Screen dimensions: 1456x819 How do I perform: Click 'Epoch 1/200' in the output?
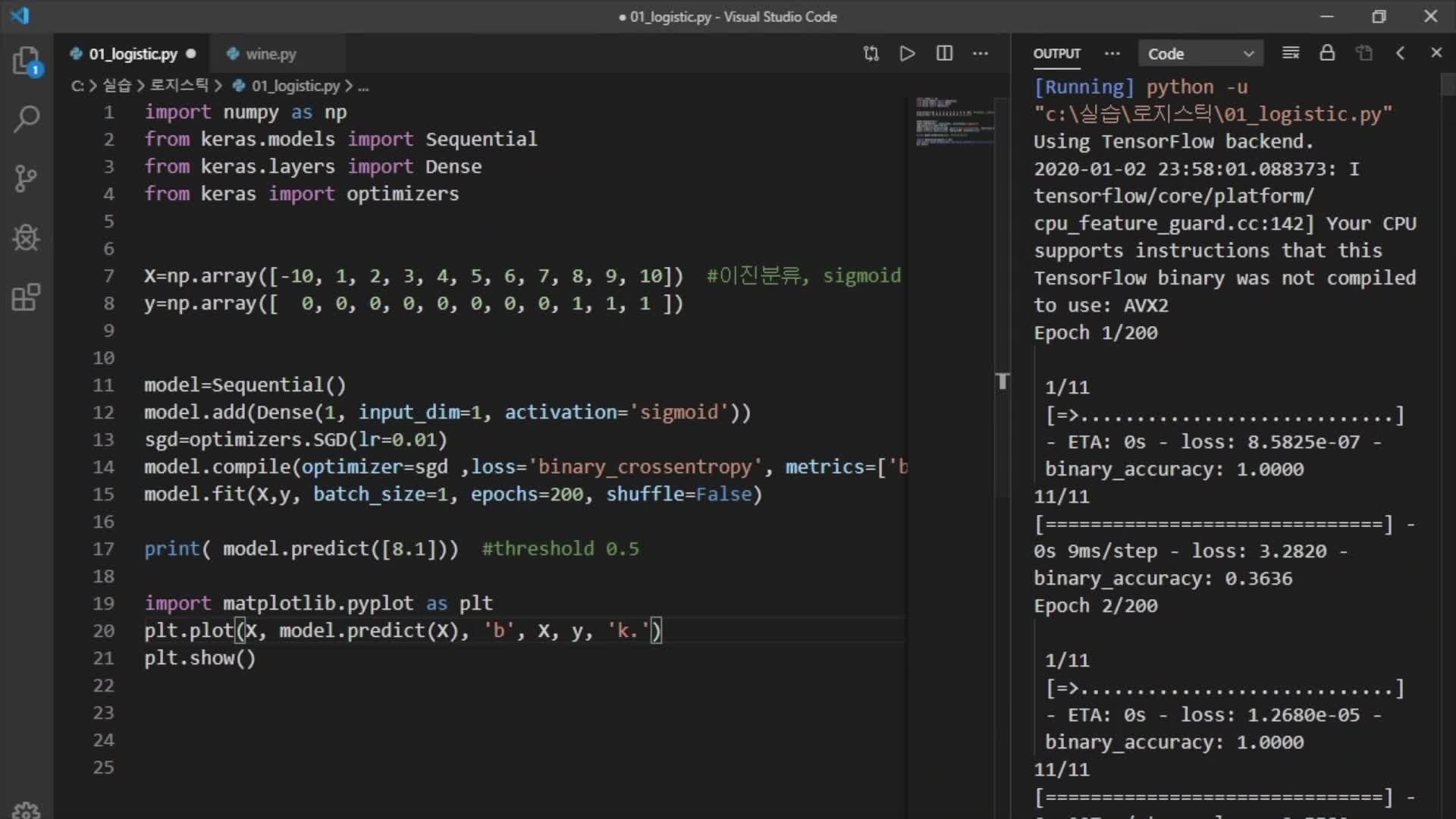1096,333
